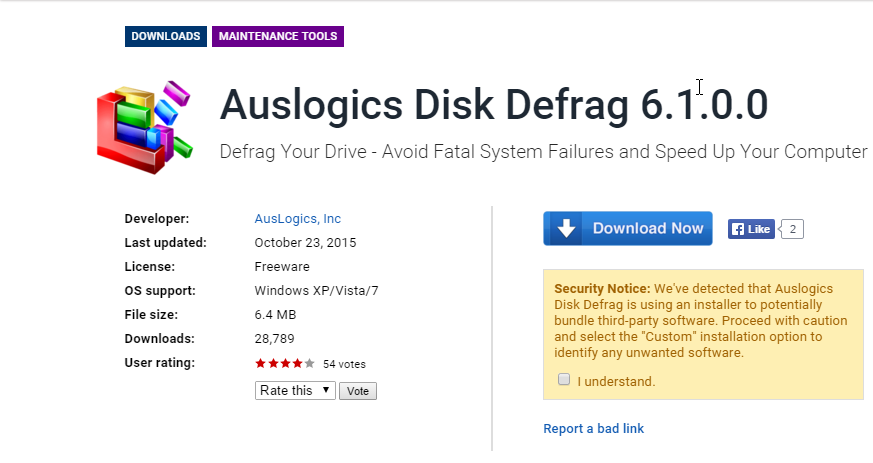873x463 pixels.
Task: Click the 'Report a bad link' link
Action: [x=594, y=428]
